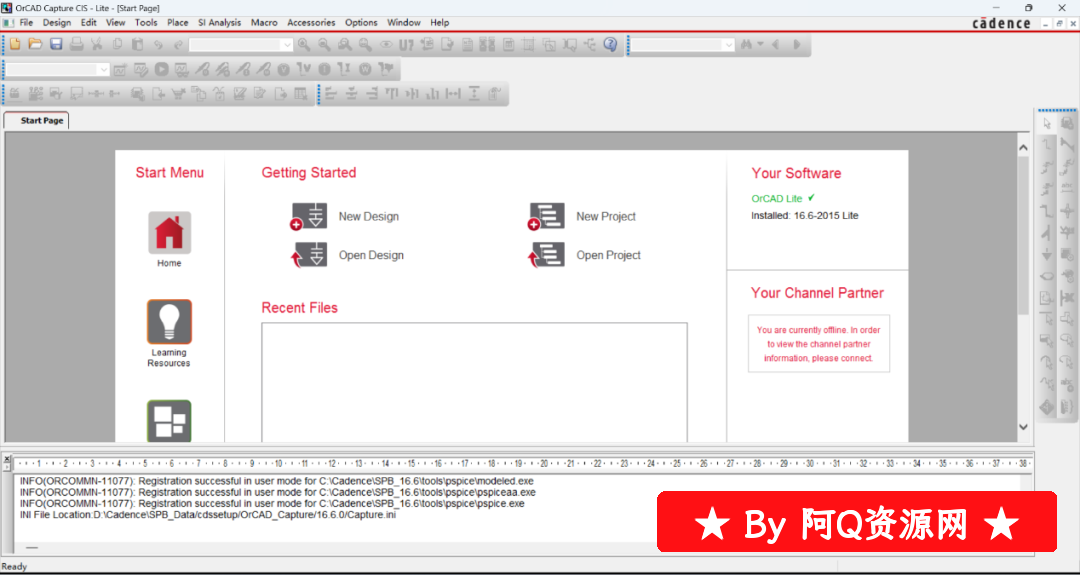The width and height of the screenshot is (1080, 575).
Task: Click the Cut scissors icon
Action: [96, 45]
